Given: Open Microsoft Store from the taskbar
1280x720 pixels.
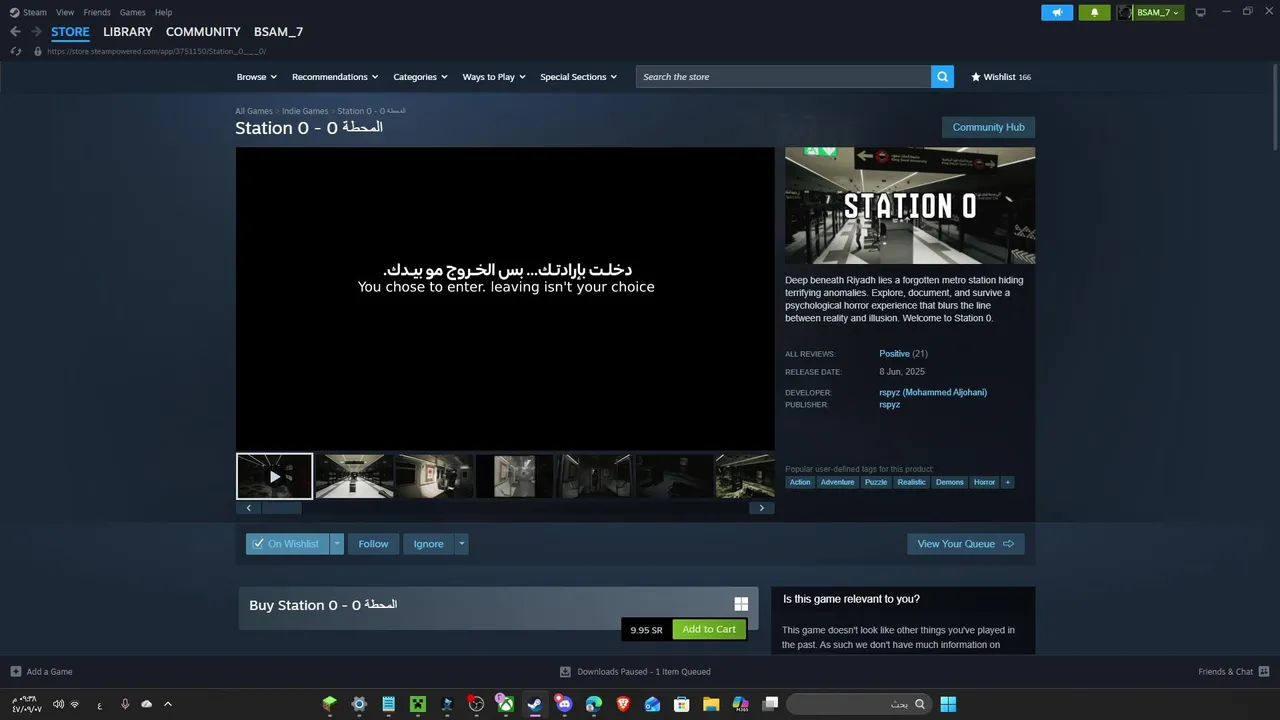Looking at the screenshot, I should click(x=682, y=704).
